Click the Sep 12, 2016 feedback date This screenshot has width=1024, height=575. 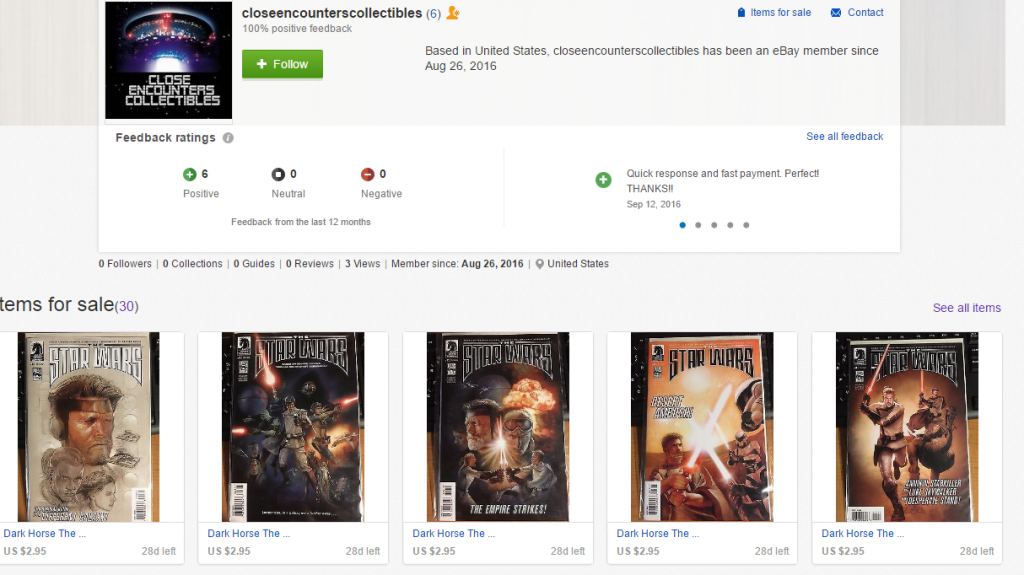654,205
